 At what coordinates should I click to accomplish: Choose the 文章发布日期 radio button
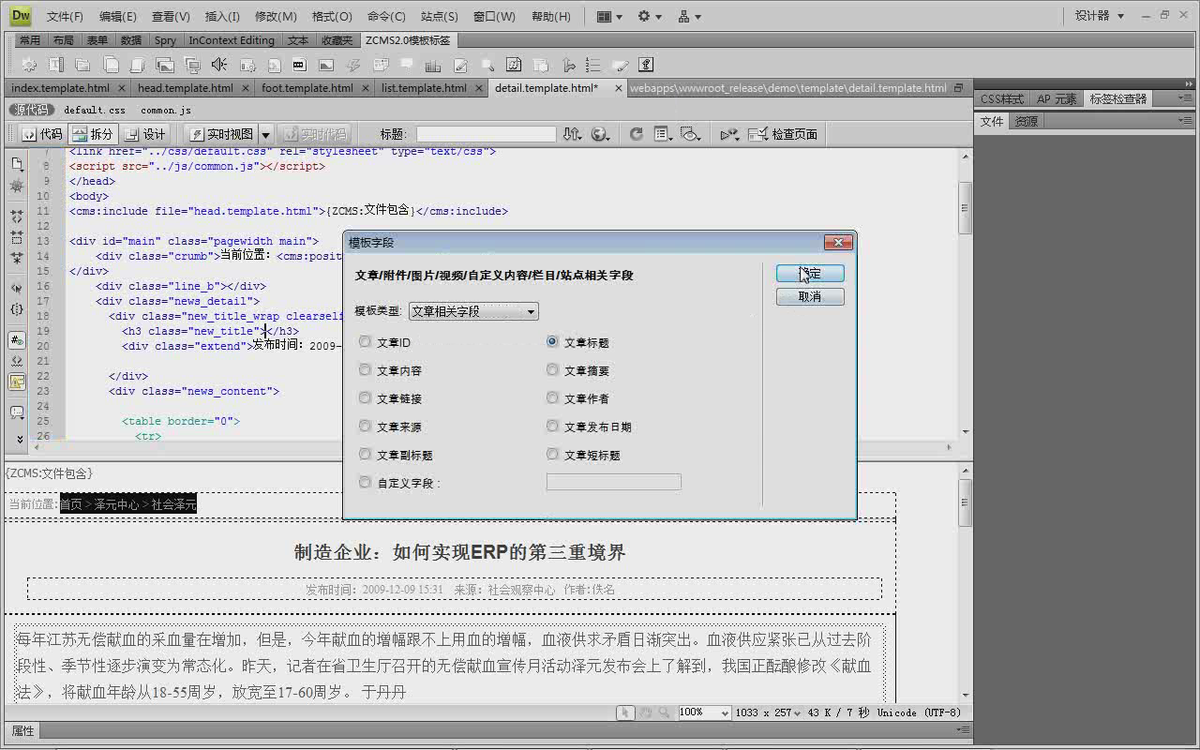click(x=552, y=426)
